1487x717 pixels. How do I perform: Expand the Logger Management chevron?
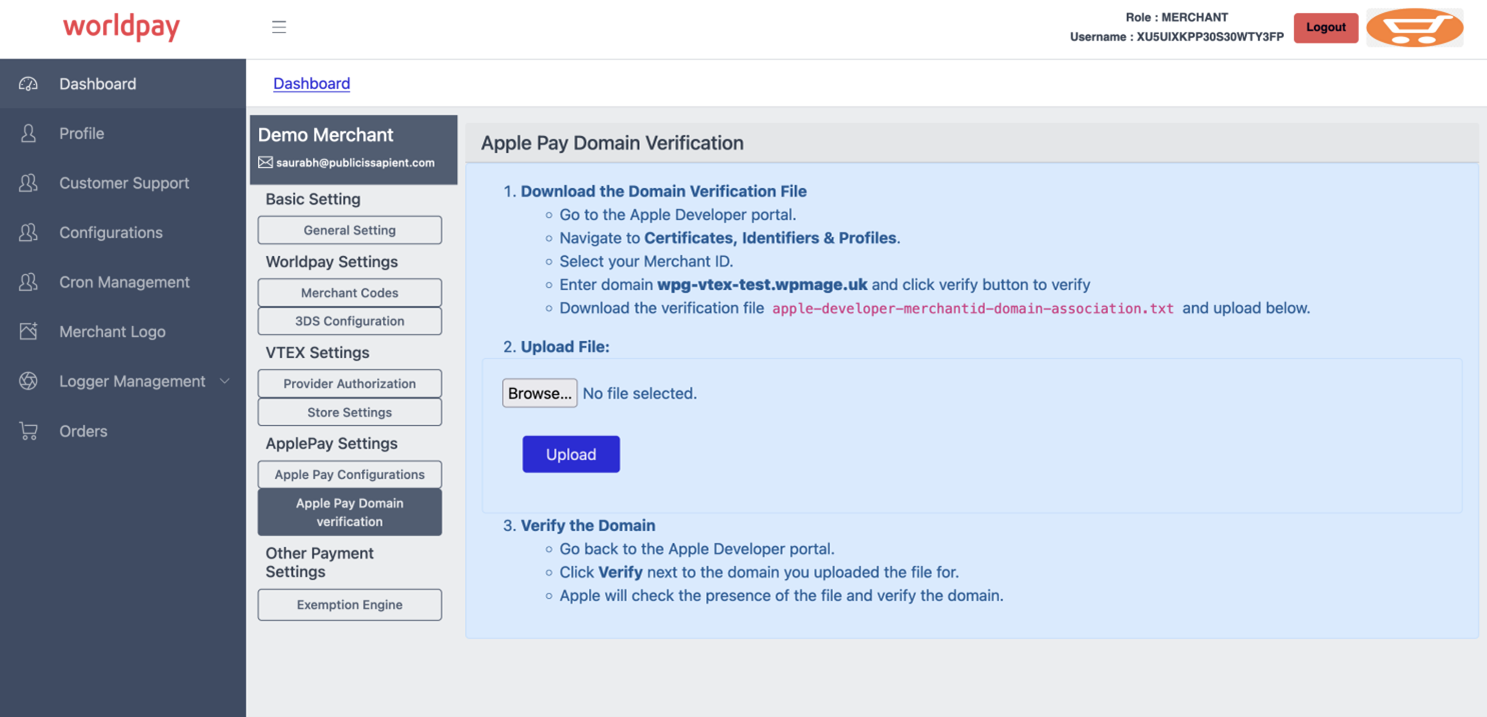point(225,381)
